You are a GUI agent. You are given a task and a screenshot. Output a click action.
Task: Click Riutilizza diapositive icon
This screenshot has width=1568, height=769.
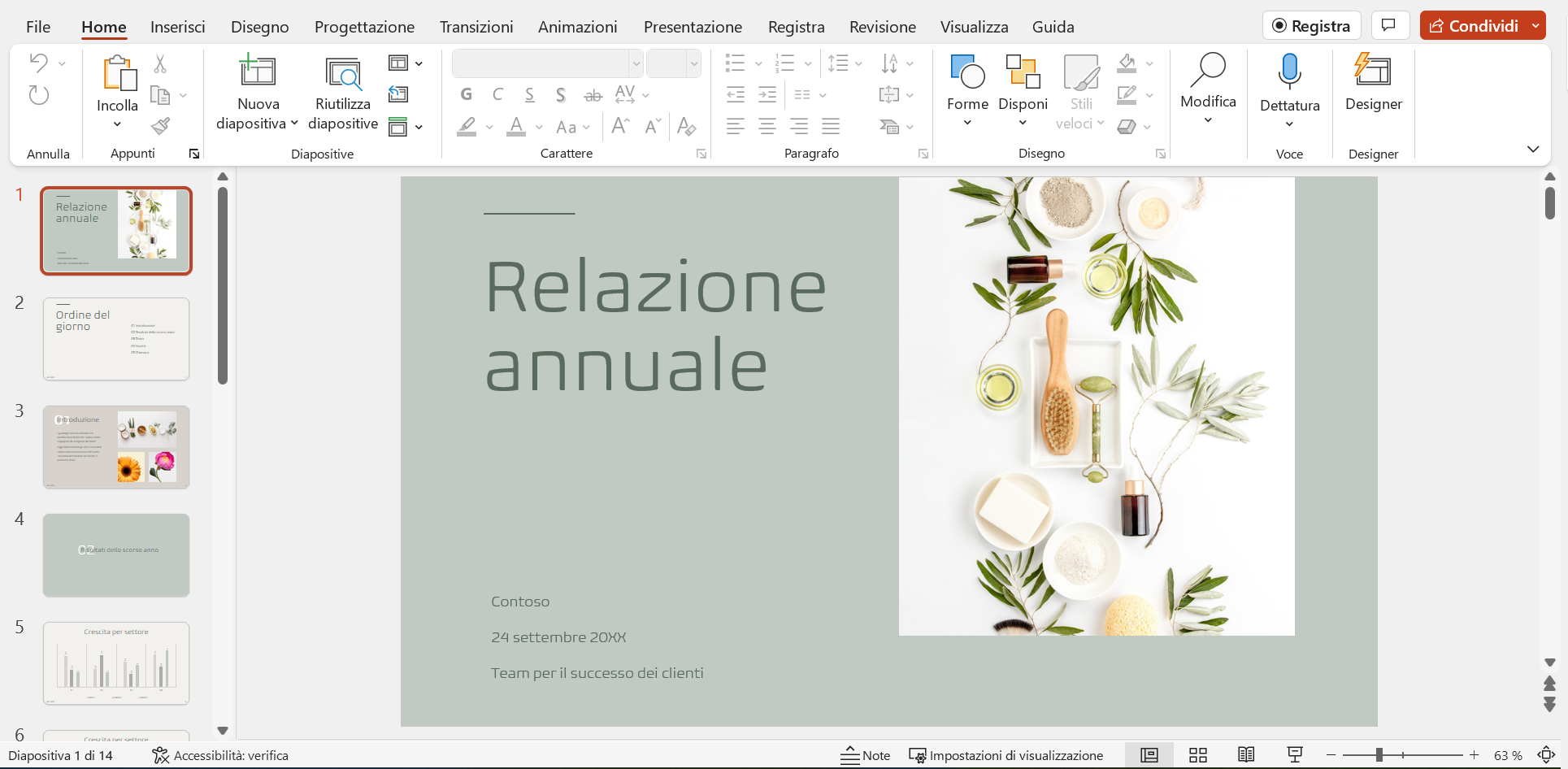click(343, 72)
